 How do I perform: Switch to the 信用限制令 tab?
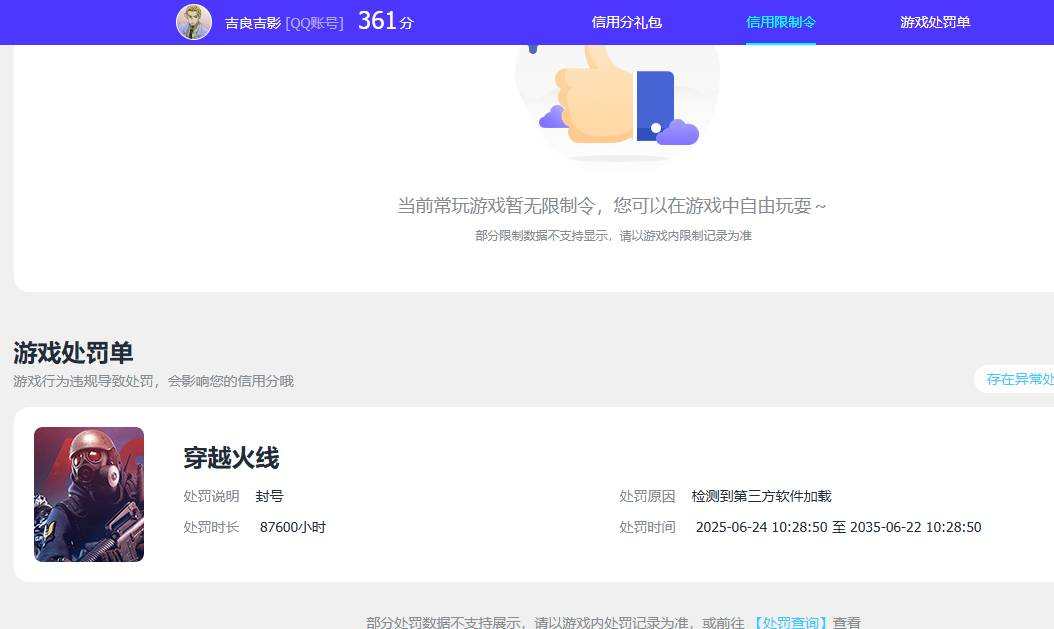pos(780,22)
